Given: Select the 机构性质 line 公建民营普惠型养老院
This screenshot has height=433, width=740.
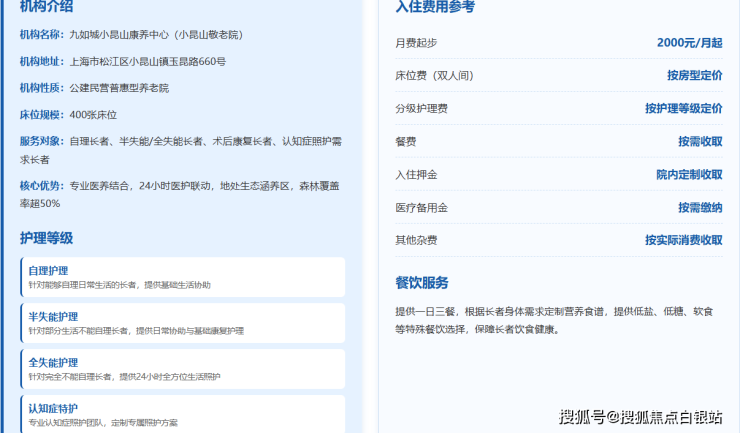Looking at the screenshot, I should 94,88.
